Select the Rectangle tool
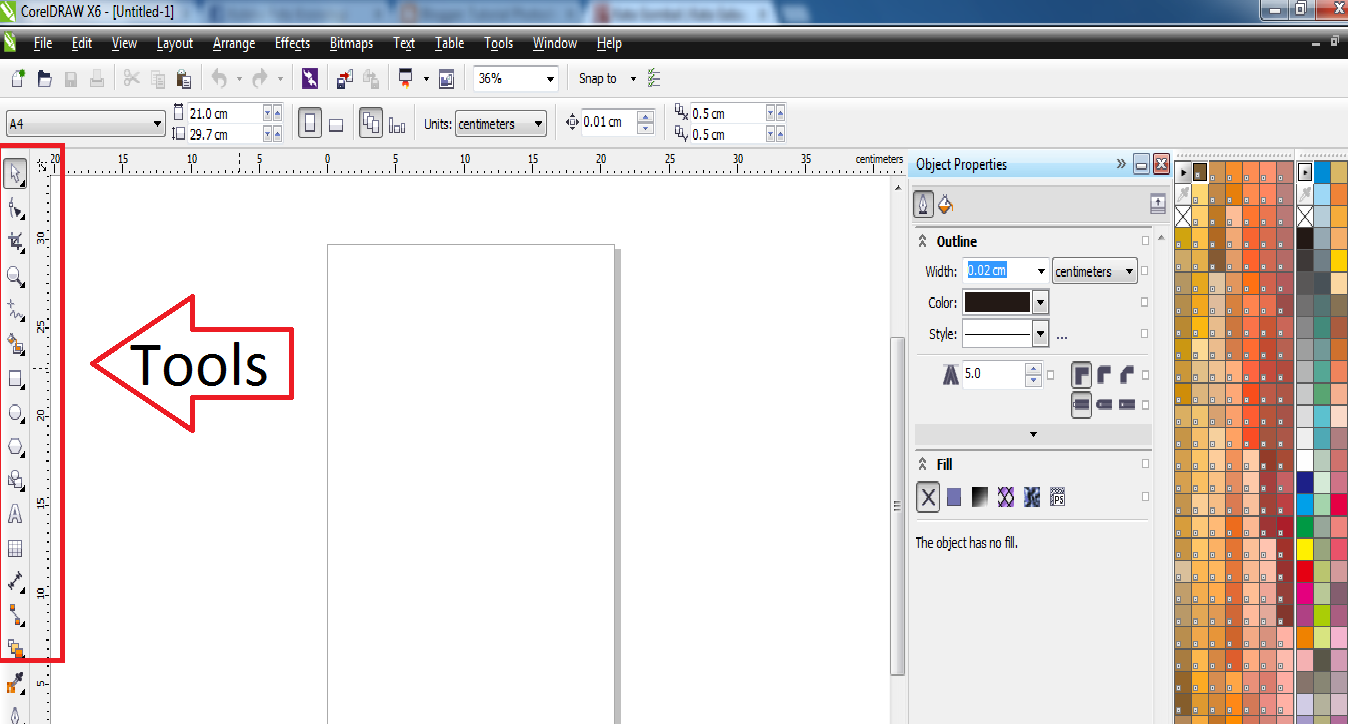Screen dimensions: 1348x724 click(x=15, y=379)
